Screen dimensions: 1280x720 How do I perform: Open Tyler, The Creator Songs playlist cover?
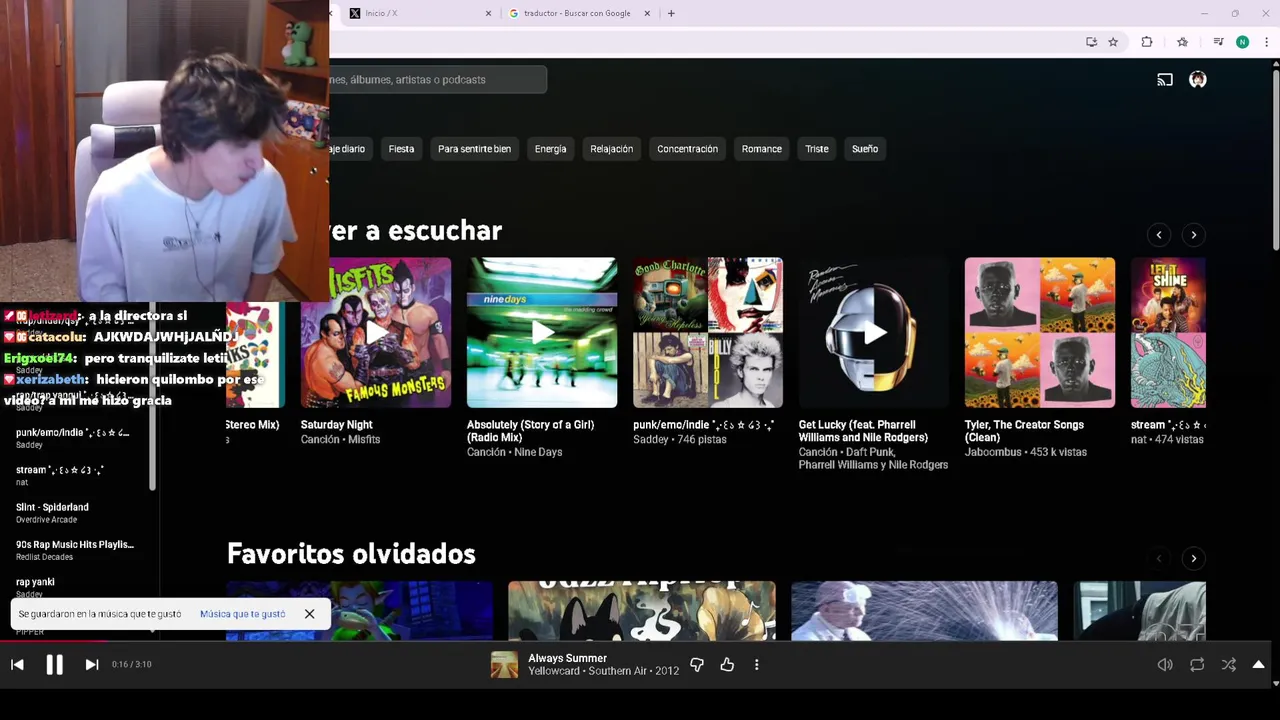coord(1040,333)
